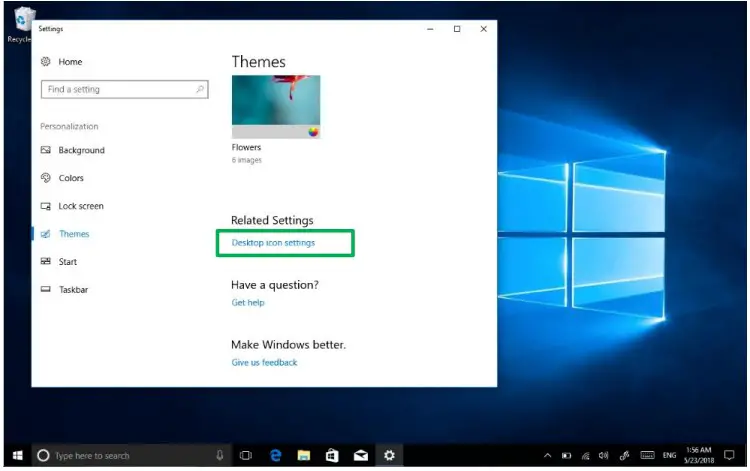Click the Flowers theme thumbnail
The image size is (750, 471).
[276, 107]
